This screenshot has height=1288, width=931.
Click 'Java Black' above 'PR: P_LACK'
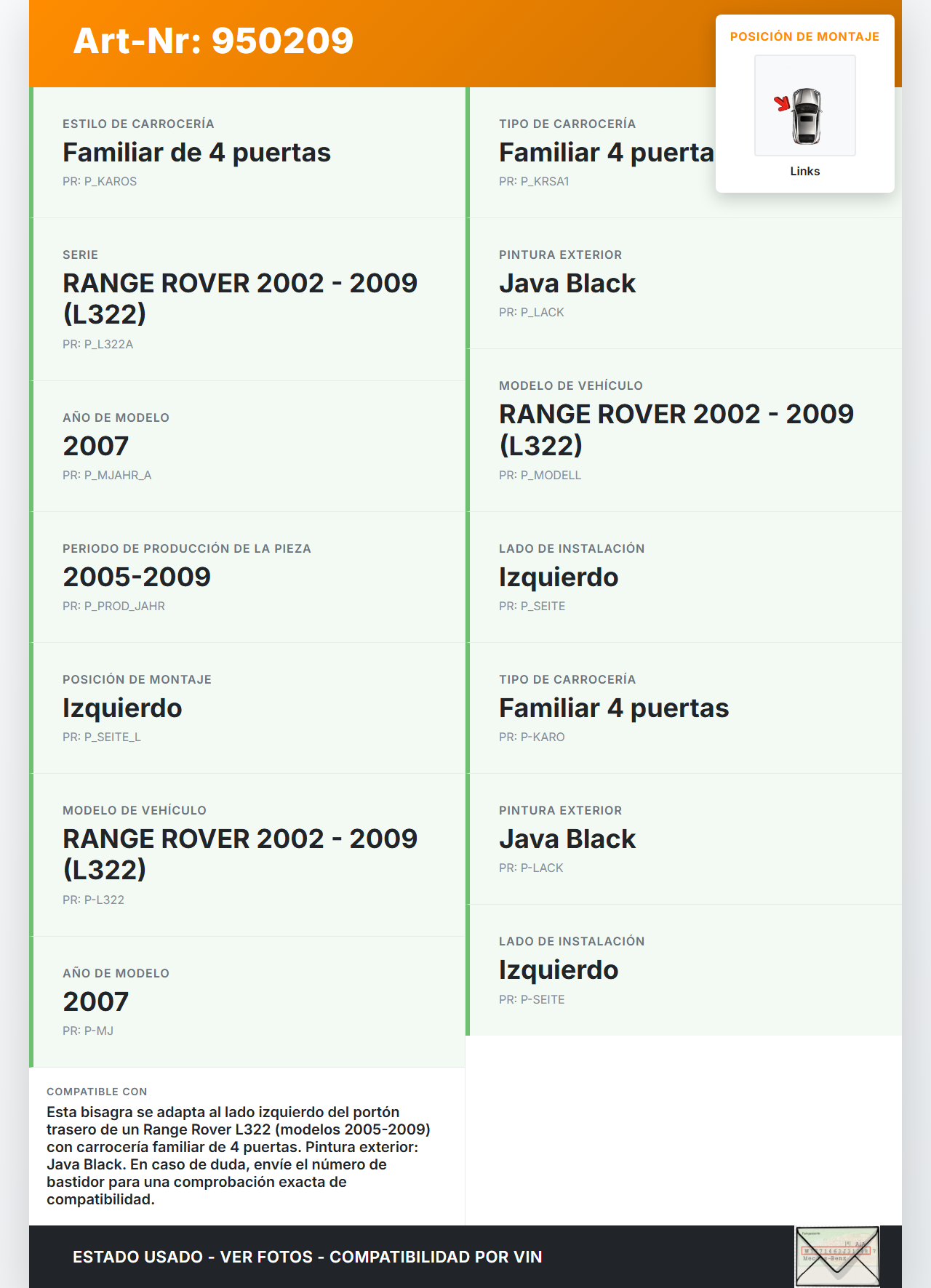567,284
